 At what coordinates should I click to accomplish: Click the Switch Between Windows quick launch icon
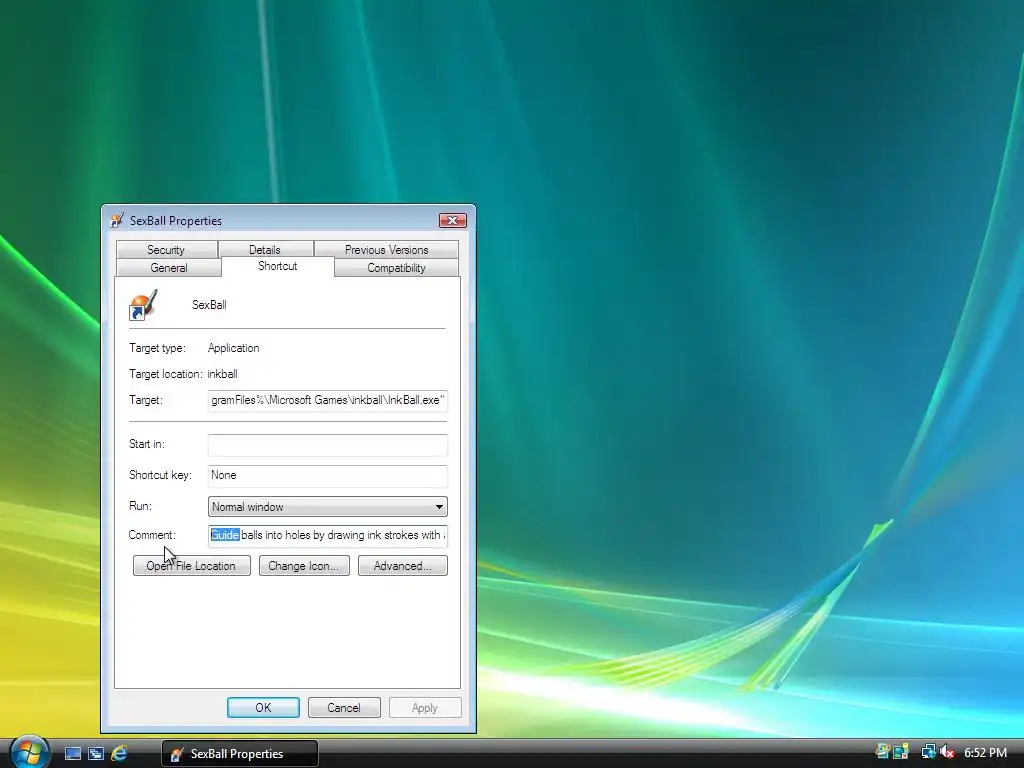point(95,753)
